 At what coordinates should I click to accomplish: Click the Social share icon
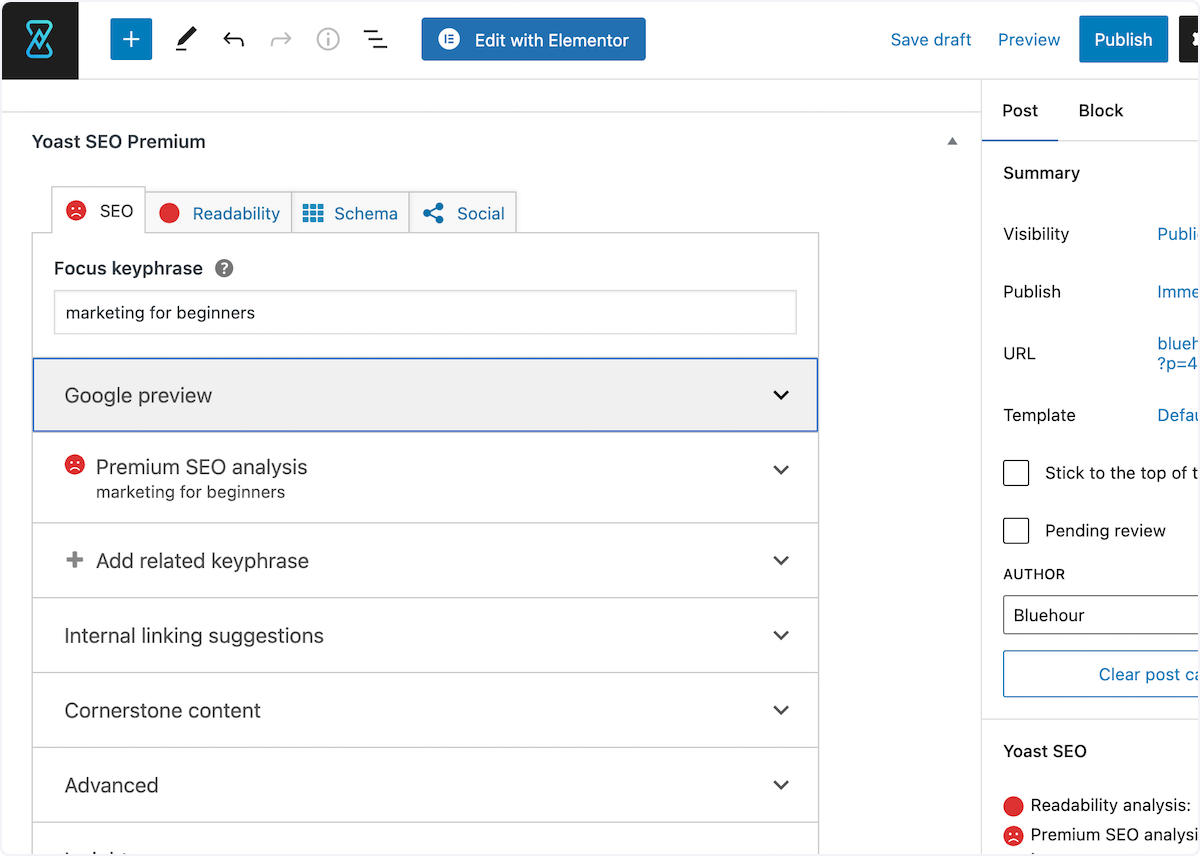click(x=433, y=213)
